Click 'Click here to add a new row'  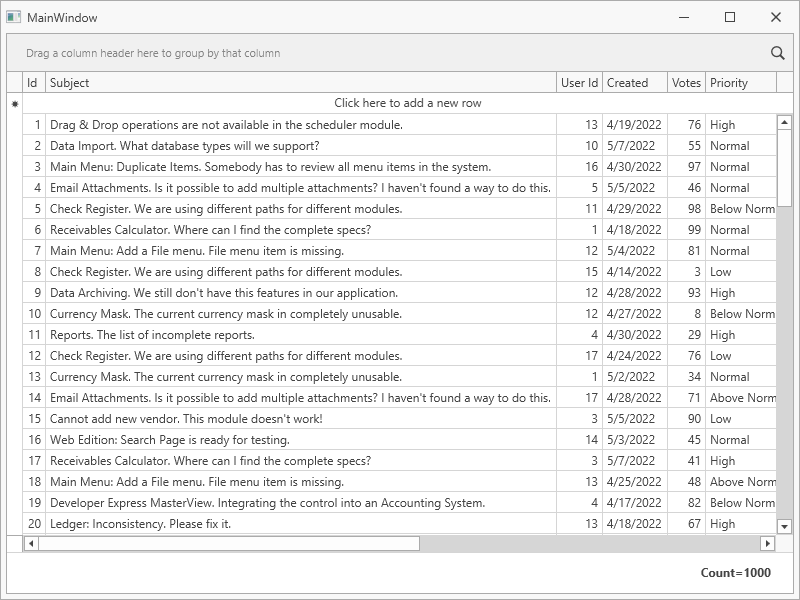pos(408,103)
